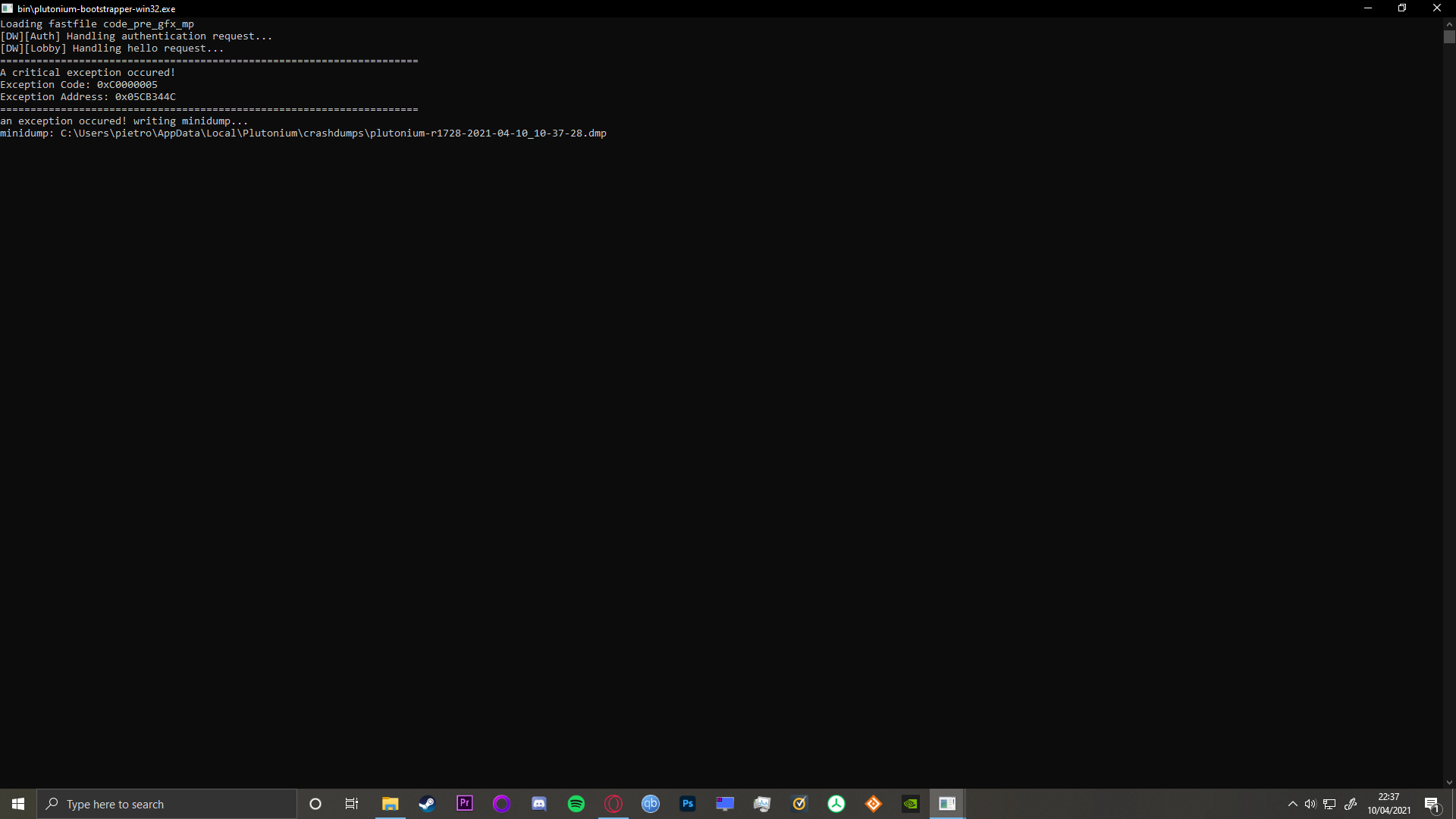
Task: Open Steam application from taskbar
Action: (x=427, y=804)
